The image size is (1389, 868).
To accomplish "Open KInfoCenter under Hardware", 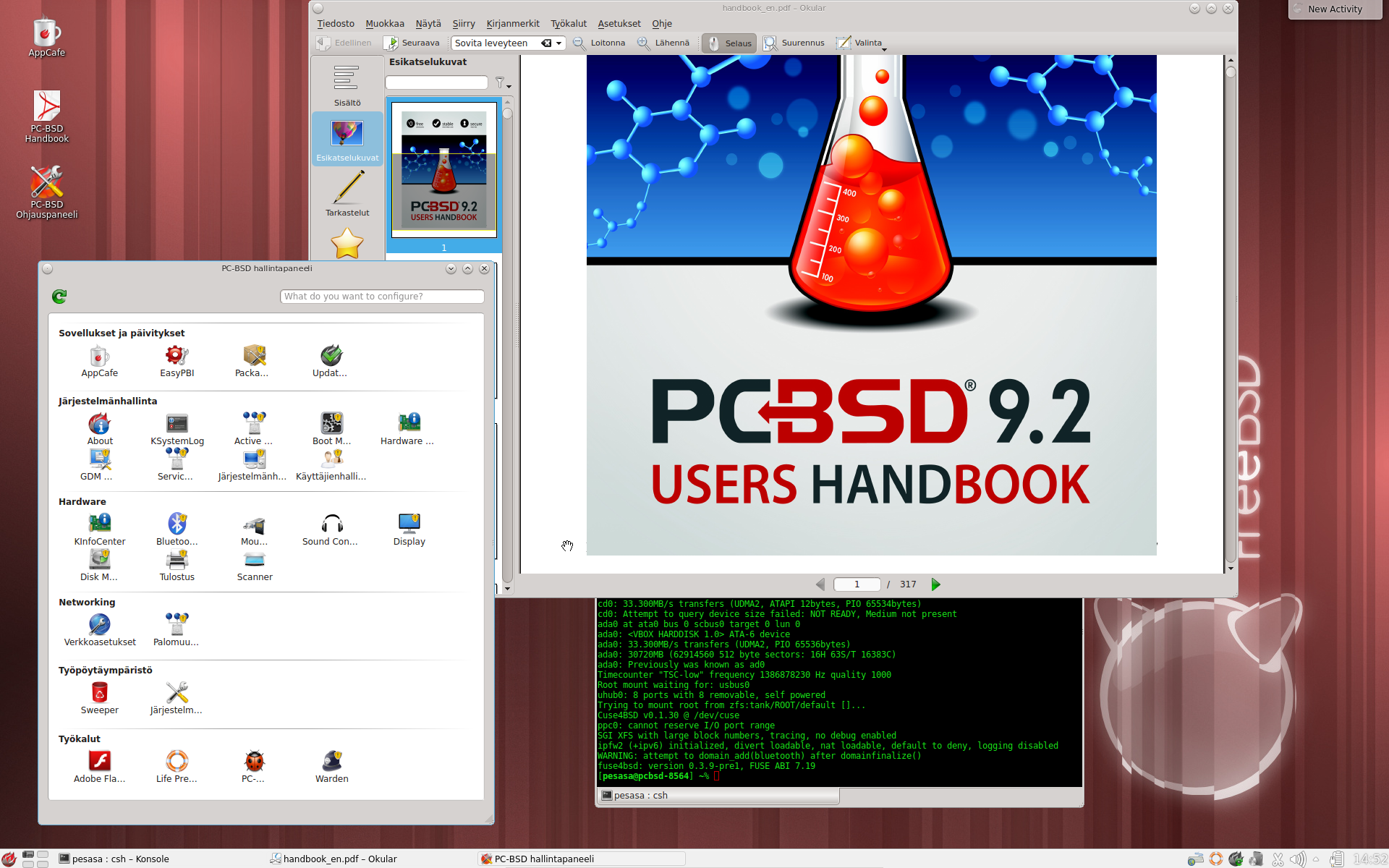I will click(x=100, y=529).
